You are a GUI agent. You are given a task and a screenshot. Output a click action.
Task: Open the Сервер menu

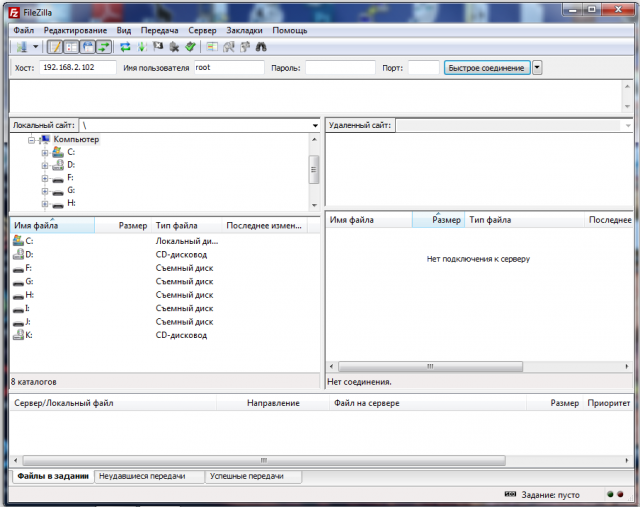pos(202,30)
